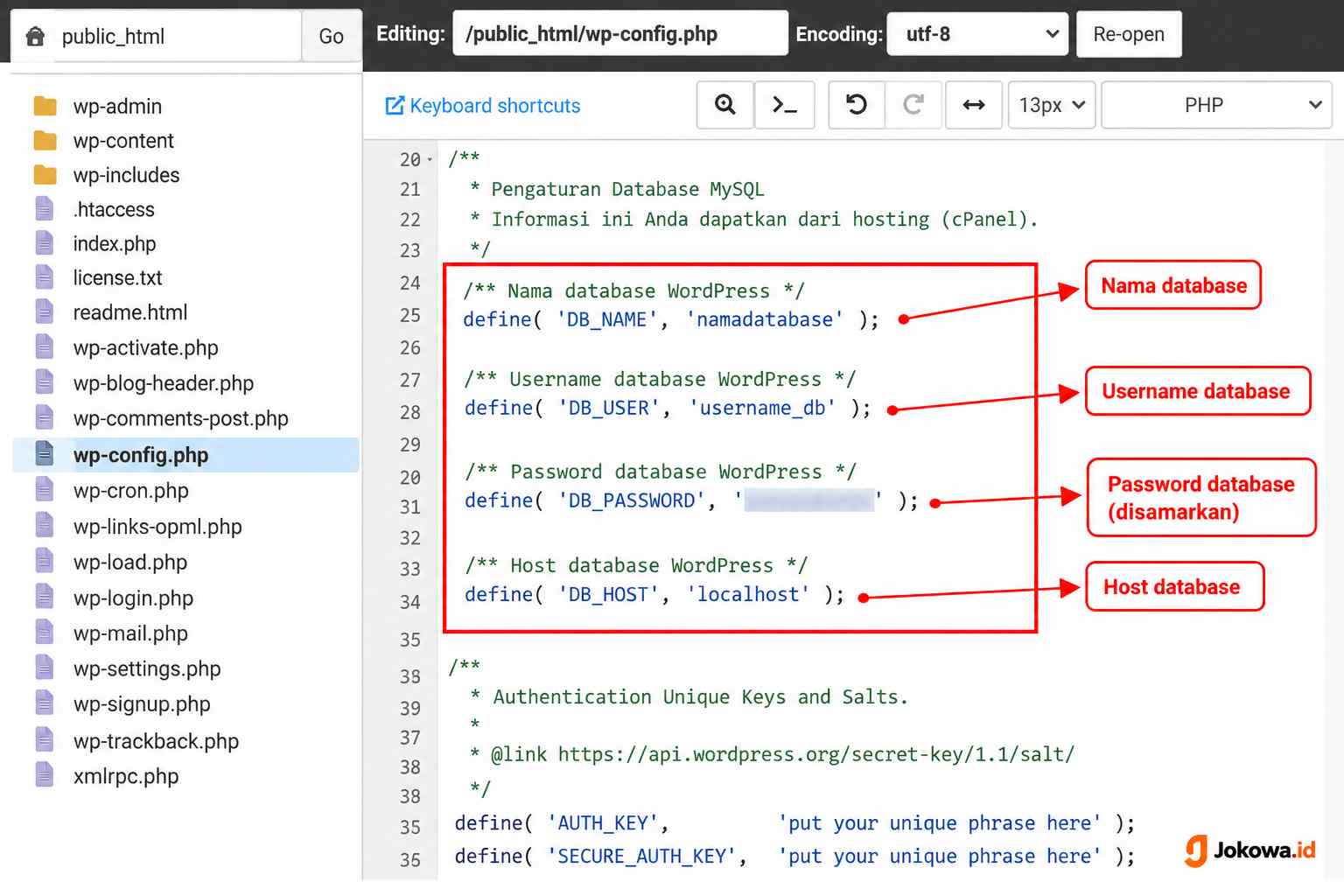The width and height of the screenshot is (1344, 896).
Task: Click the api.wordpress.org salt URL in code
Action: coord(815,754)
